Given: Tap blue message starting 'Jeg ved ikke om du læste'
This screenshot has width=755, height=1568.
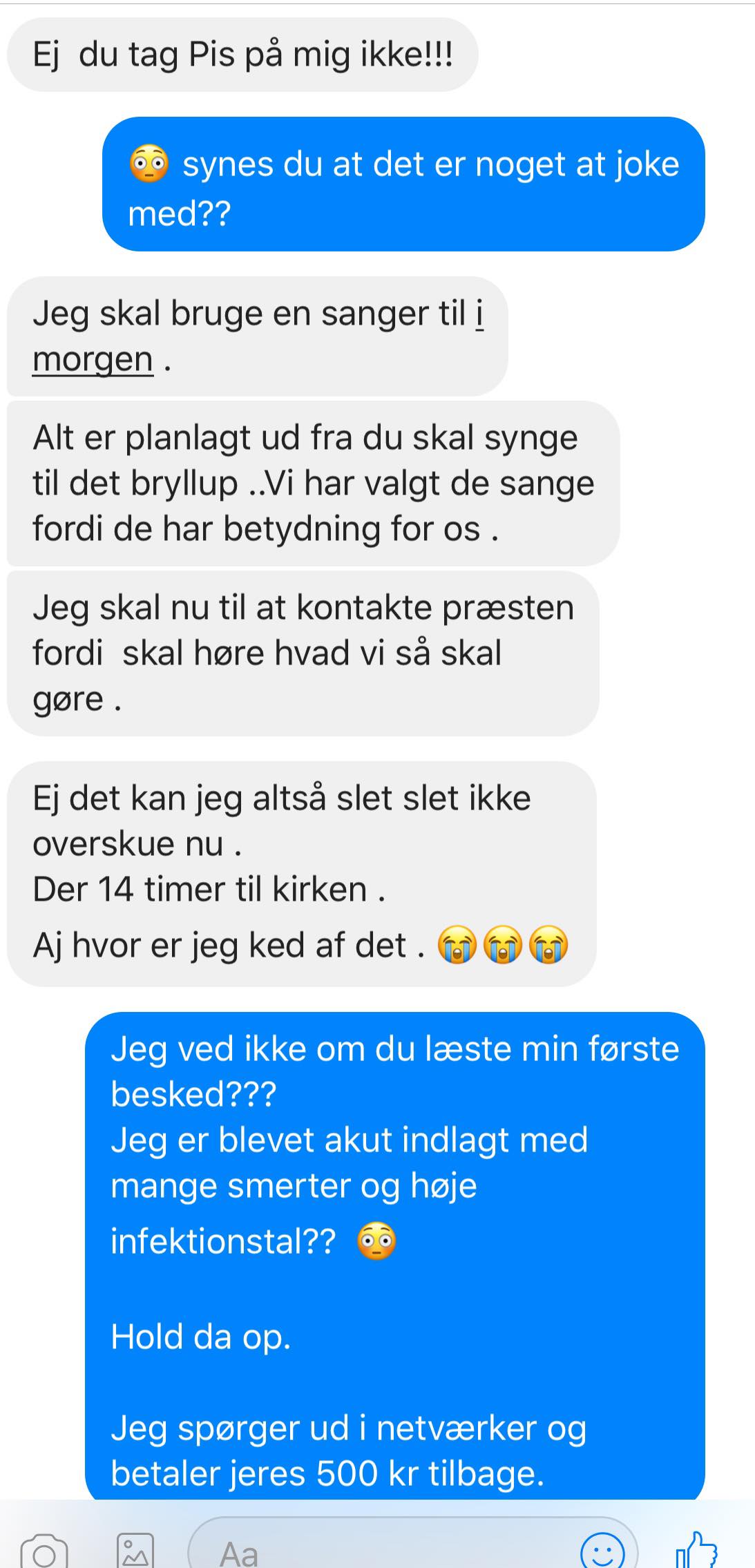Looking at the screenshot, I should click(x=395, y=1255).
